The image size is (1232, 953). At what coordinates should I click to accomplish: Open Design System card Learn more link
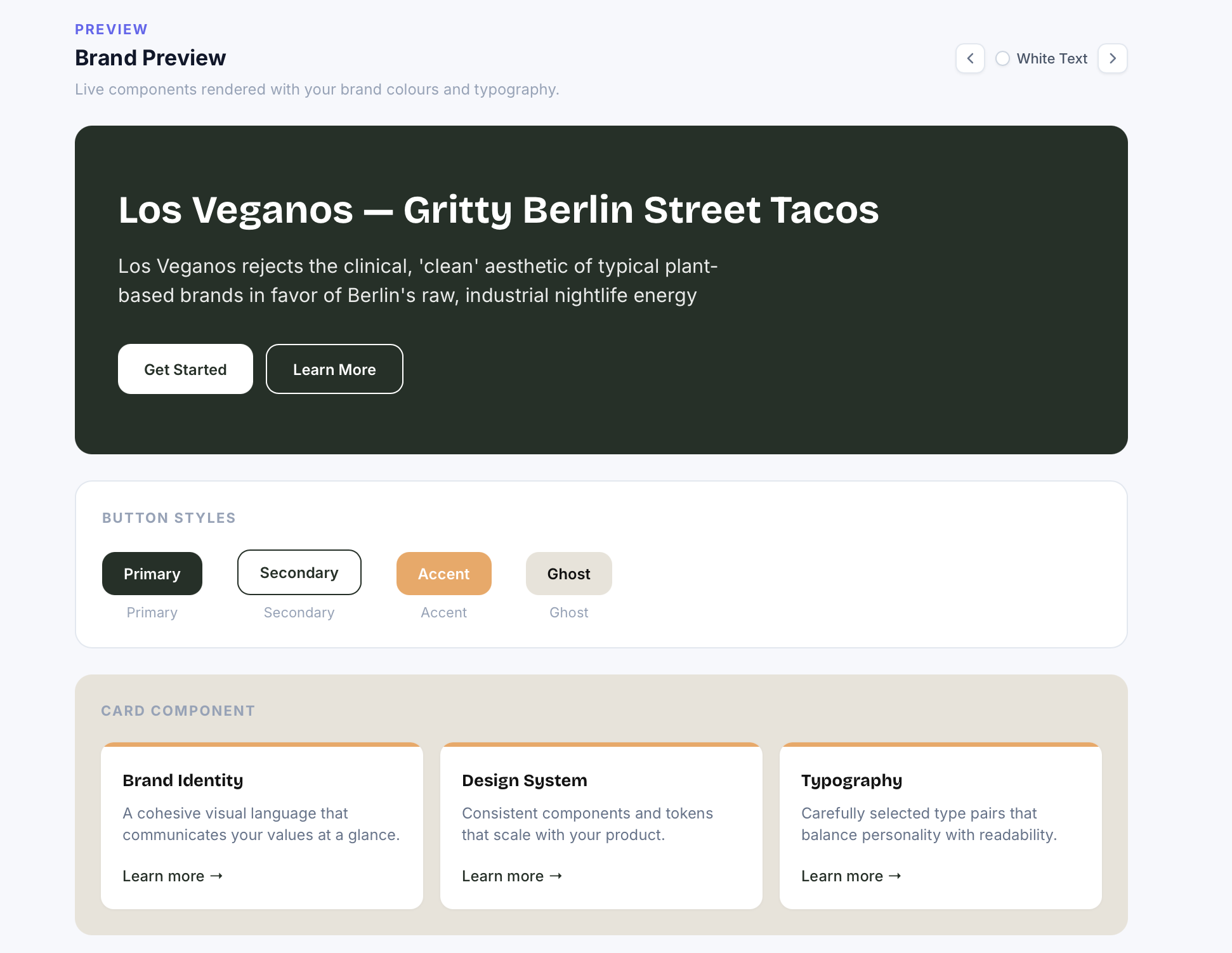coord(512,876)
